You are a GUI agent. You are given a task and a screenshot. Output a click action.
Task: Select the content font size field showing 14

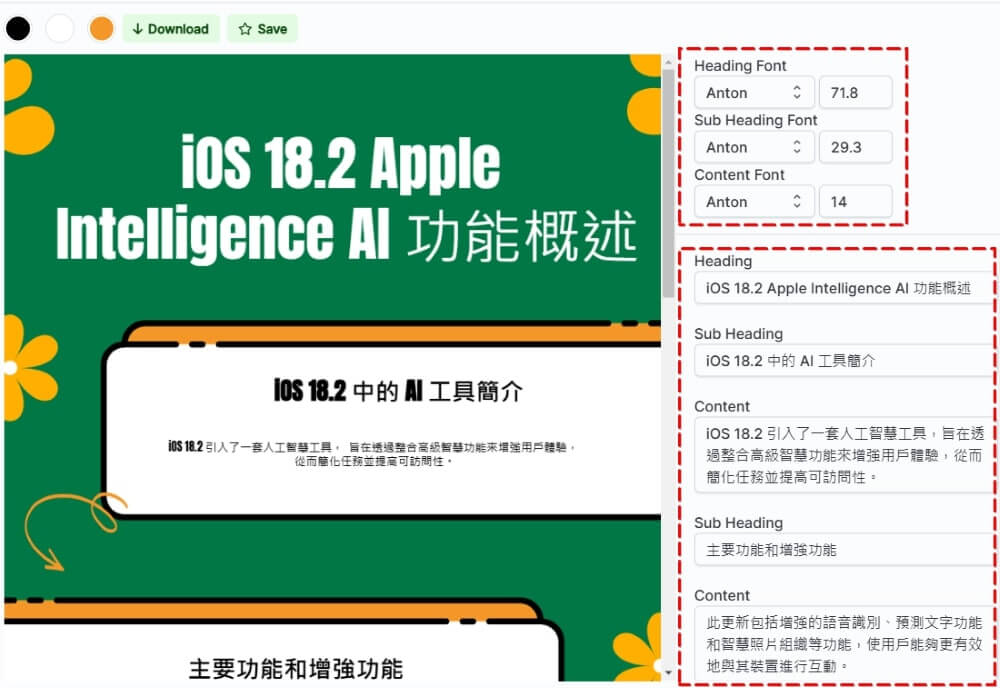pyautogui.click(x=857, y=201)
